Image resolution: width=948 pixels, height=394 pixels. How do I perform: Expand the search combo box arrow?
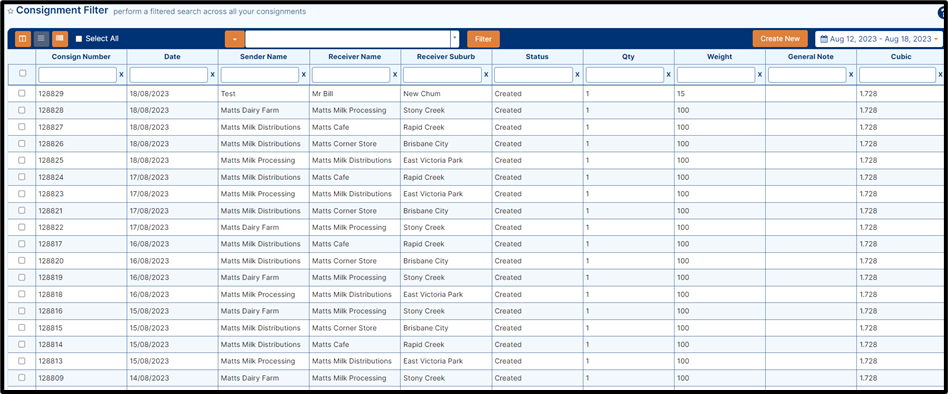pos(455,39)
